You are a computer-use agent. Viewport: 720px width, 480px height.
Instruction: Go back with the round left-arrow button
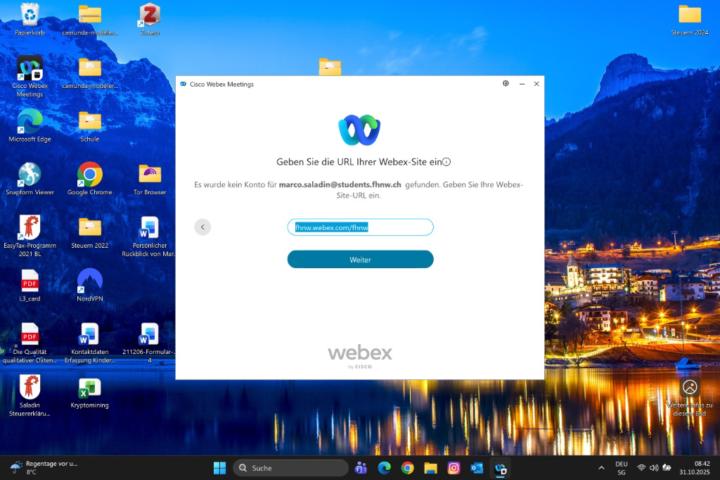tap(202, 227)
